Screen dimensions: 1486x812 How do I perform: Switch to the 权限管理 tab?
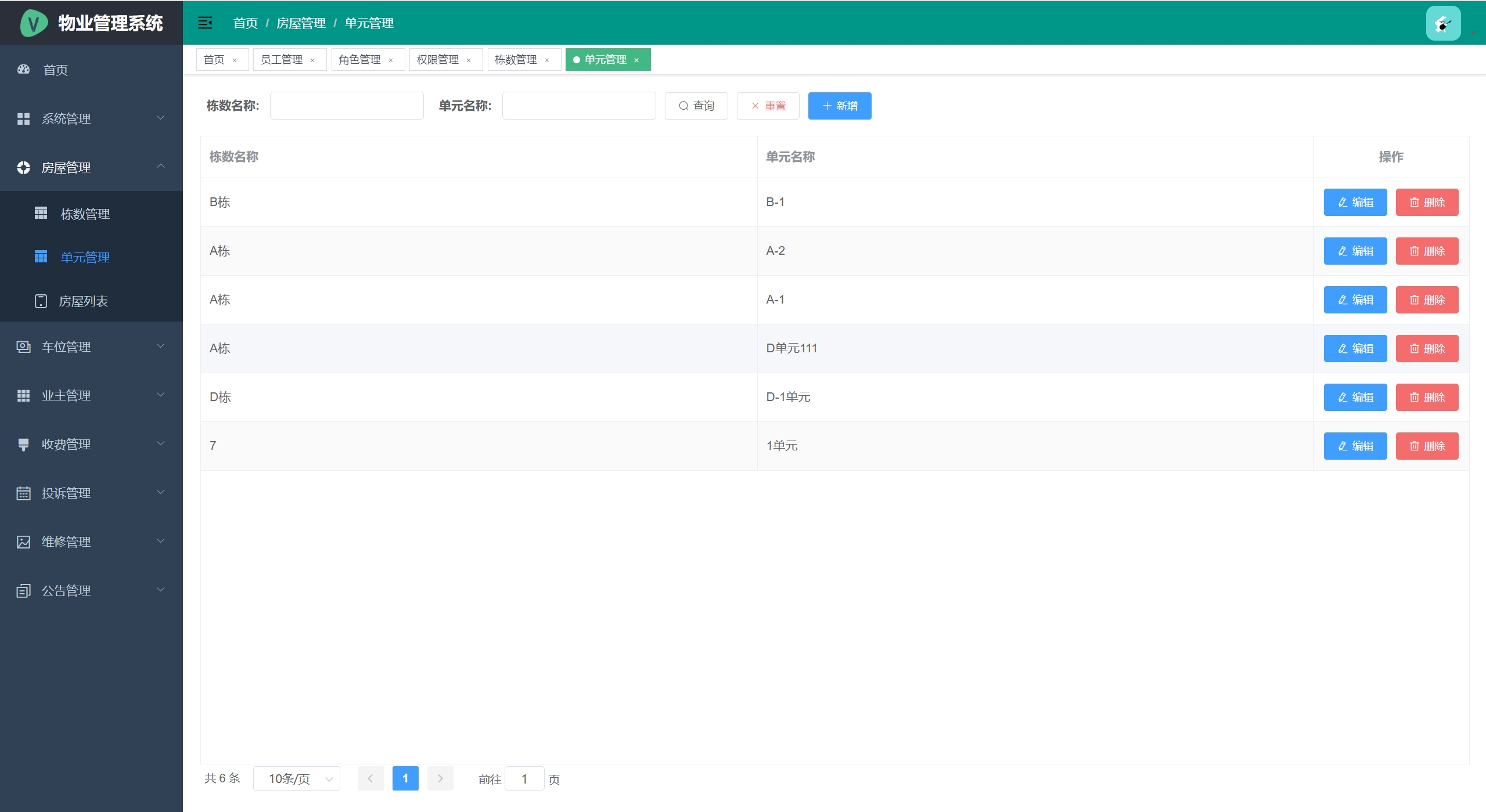tap(437, 60)
